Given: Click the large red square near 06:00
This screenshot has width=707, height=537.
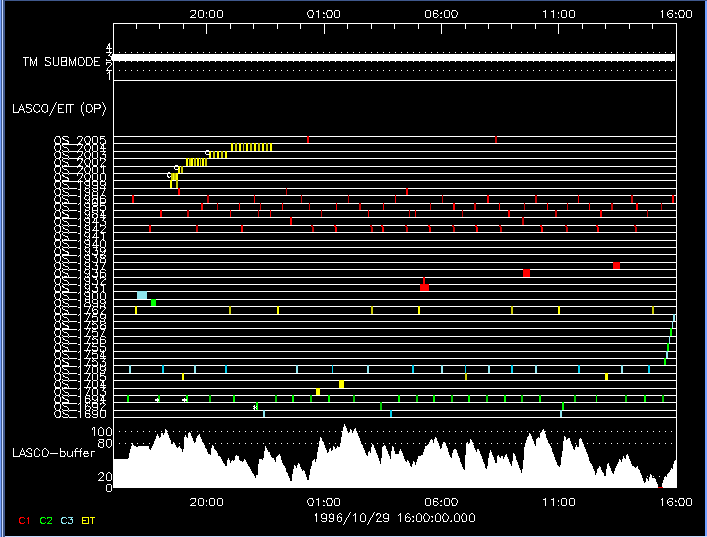Looking at the screenshot, I should (425, 287).
